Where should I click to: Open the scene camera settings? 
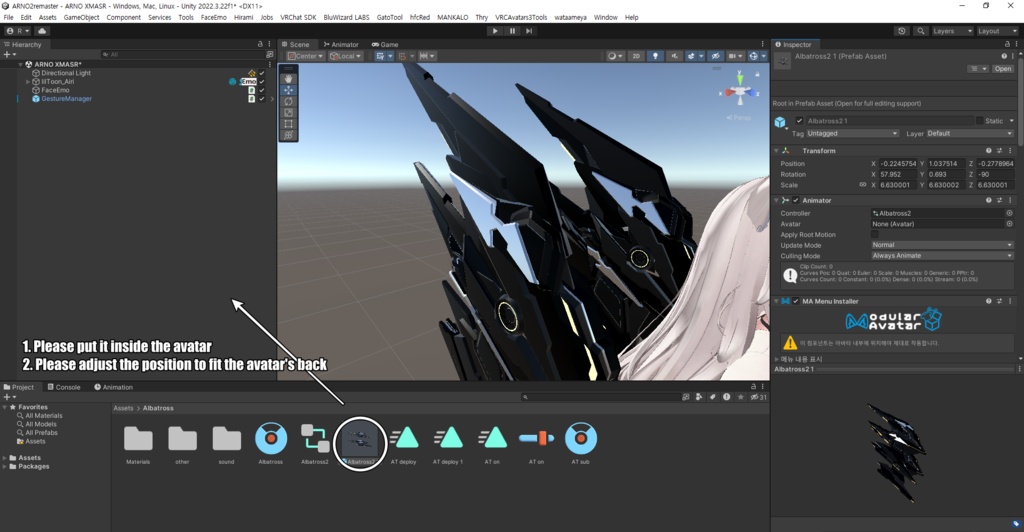(735, 56)
